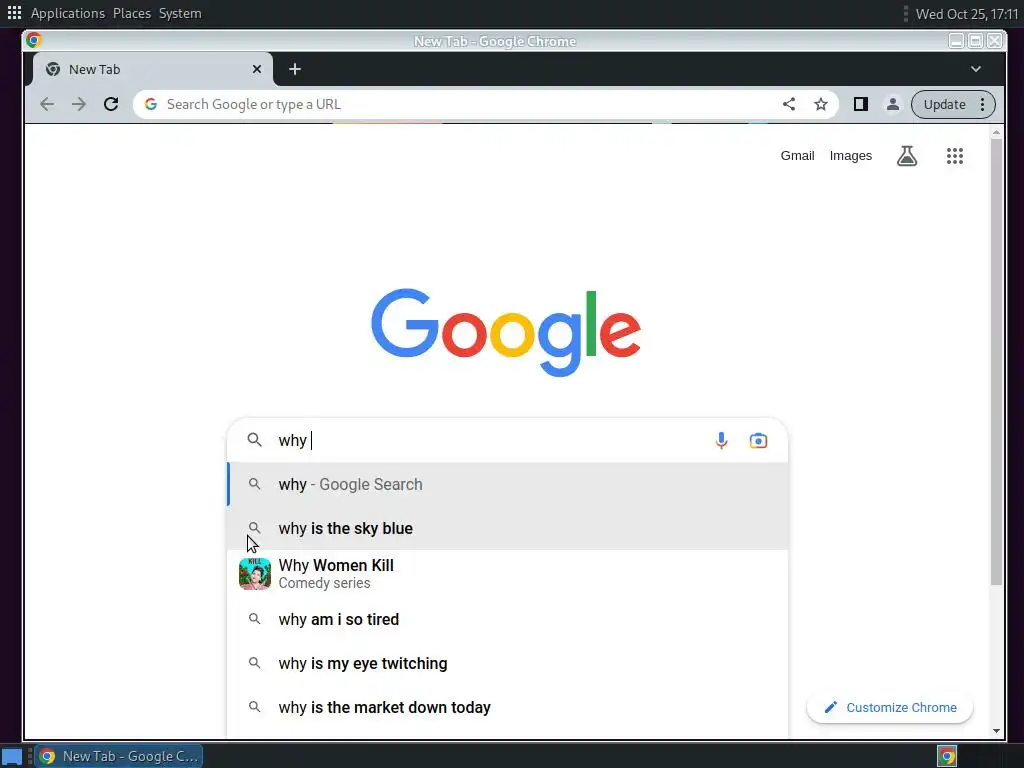Open Search Labs flask icon
The image size is (1024, 768).
(907, 156)
